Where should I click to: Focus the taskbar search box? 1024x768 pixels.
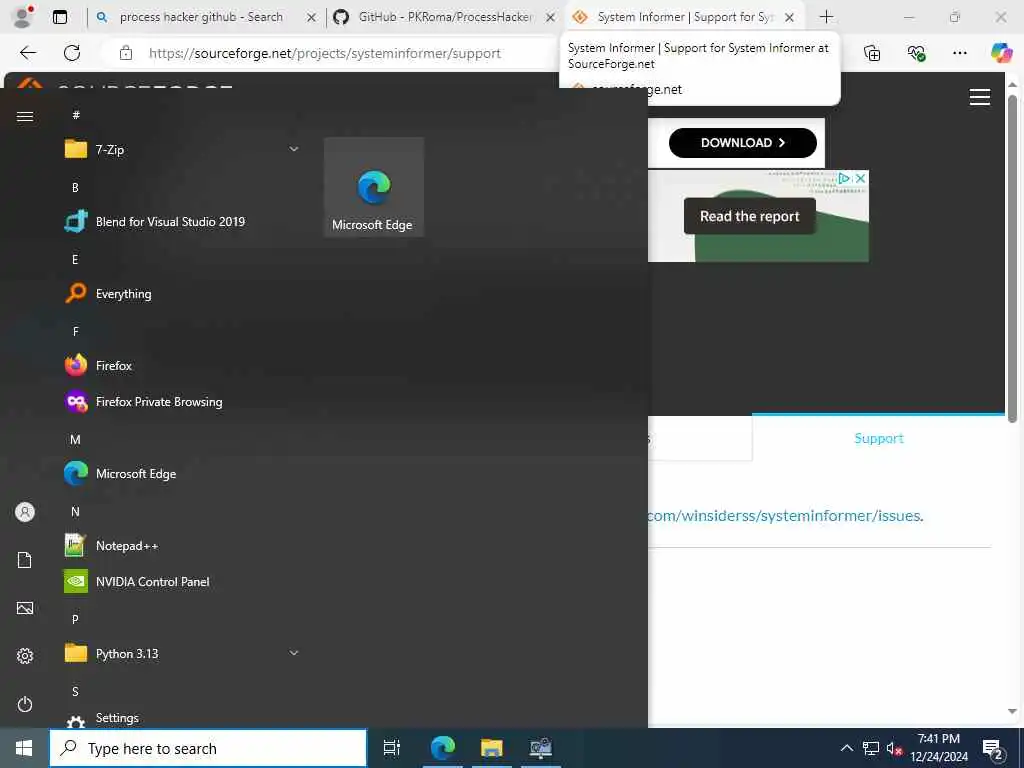click(x=208, y=748)
